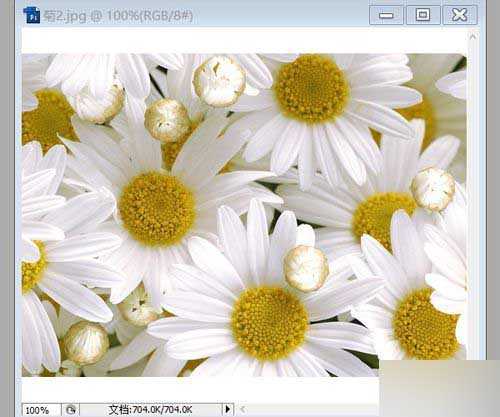
Task: Click the horizontal scrollbar left arrow
Action: point(243,409)
